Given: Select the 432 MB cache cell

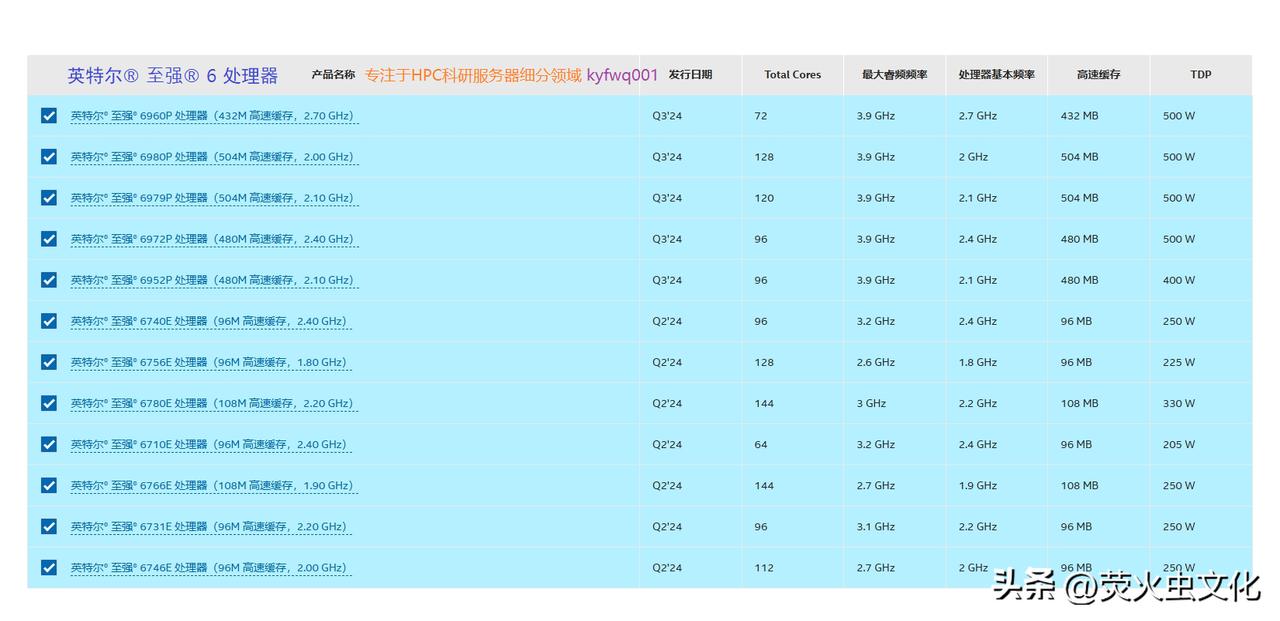Looking at the screenshot, I should tap(1079, 116).
